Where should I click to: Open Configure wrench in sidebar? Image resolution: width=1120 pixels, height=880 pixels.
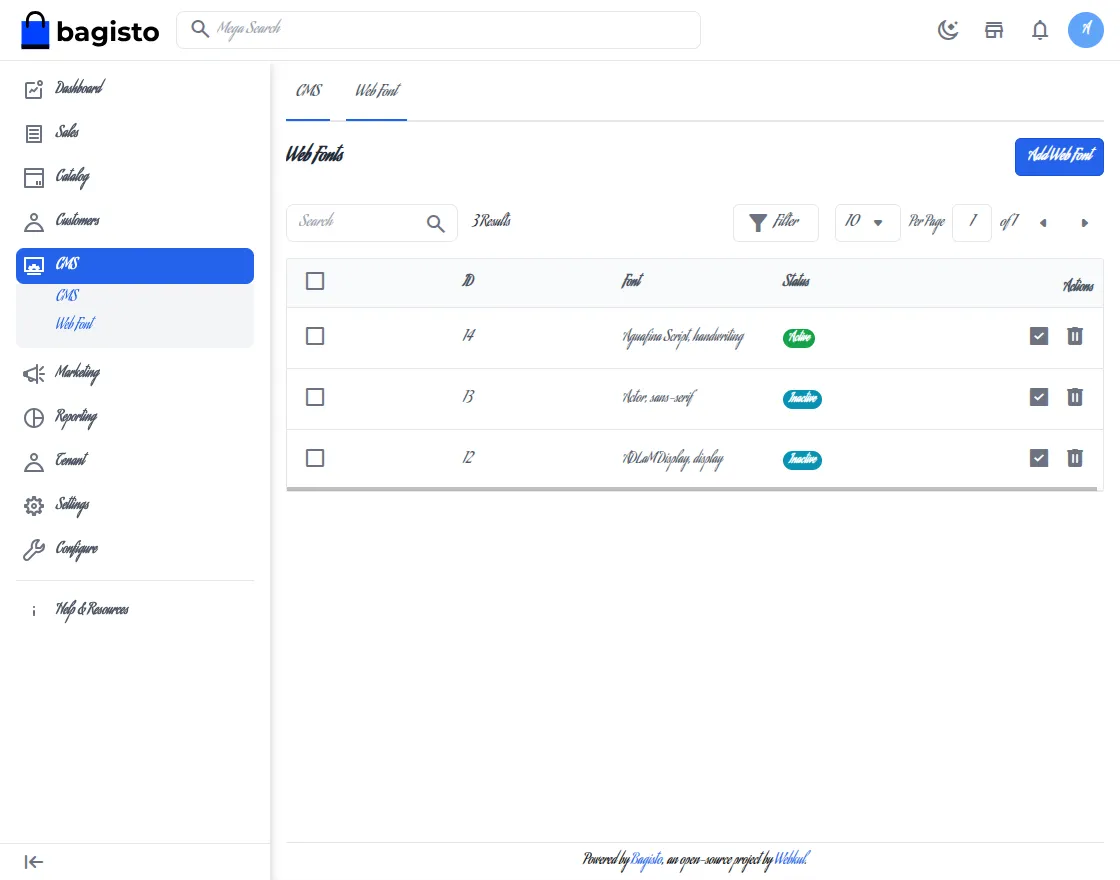pos(134,549)
